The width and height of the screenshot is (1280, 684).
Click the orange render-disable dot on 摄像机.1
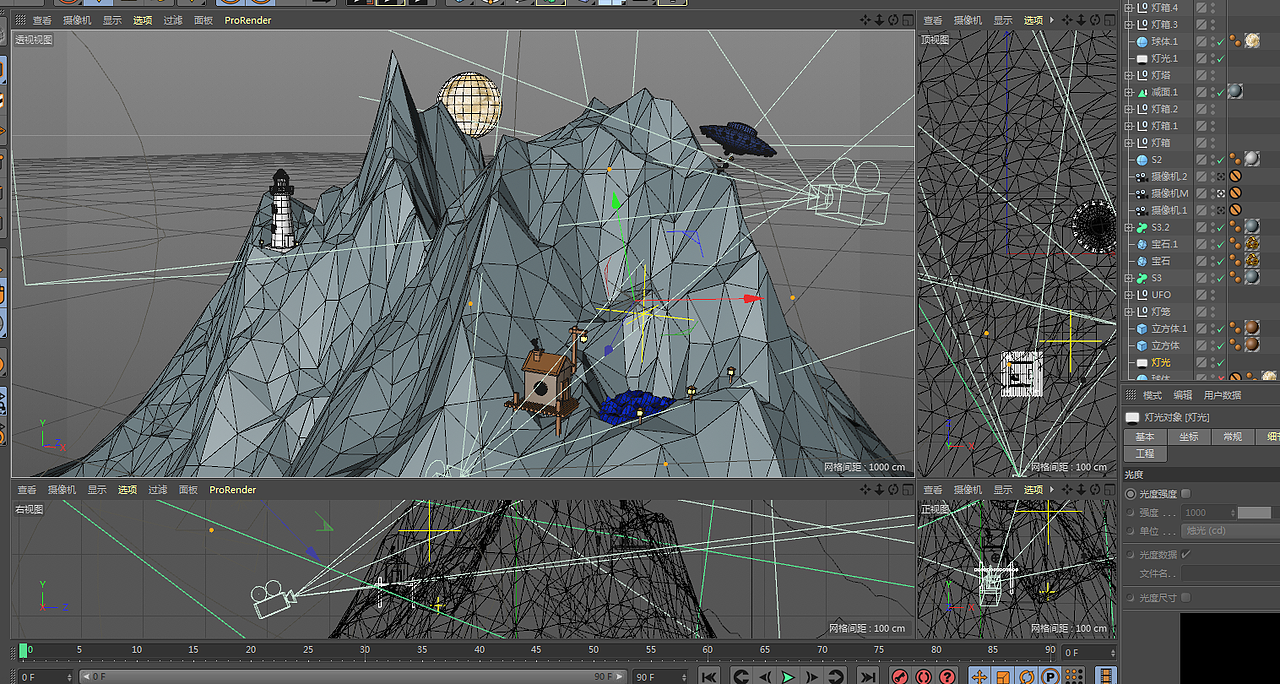pyautogui.click(x=1236, y=210)
